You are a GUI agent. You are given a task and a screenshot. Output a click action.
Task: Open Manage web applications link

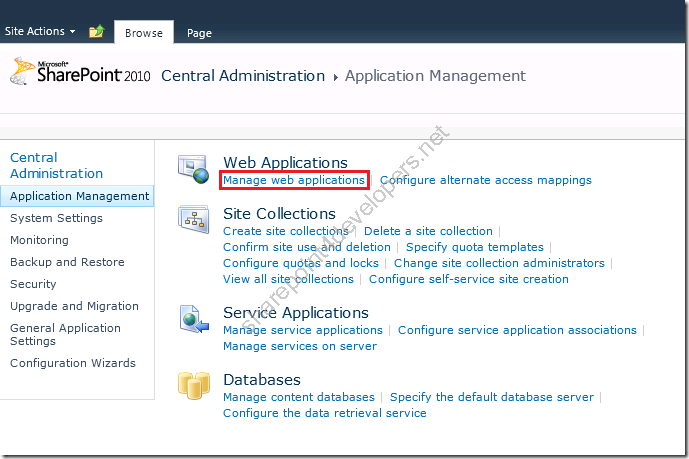pos(294,180)
